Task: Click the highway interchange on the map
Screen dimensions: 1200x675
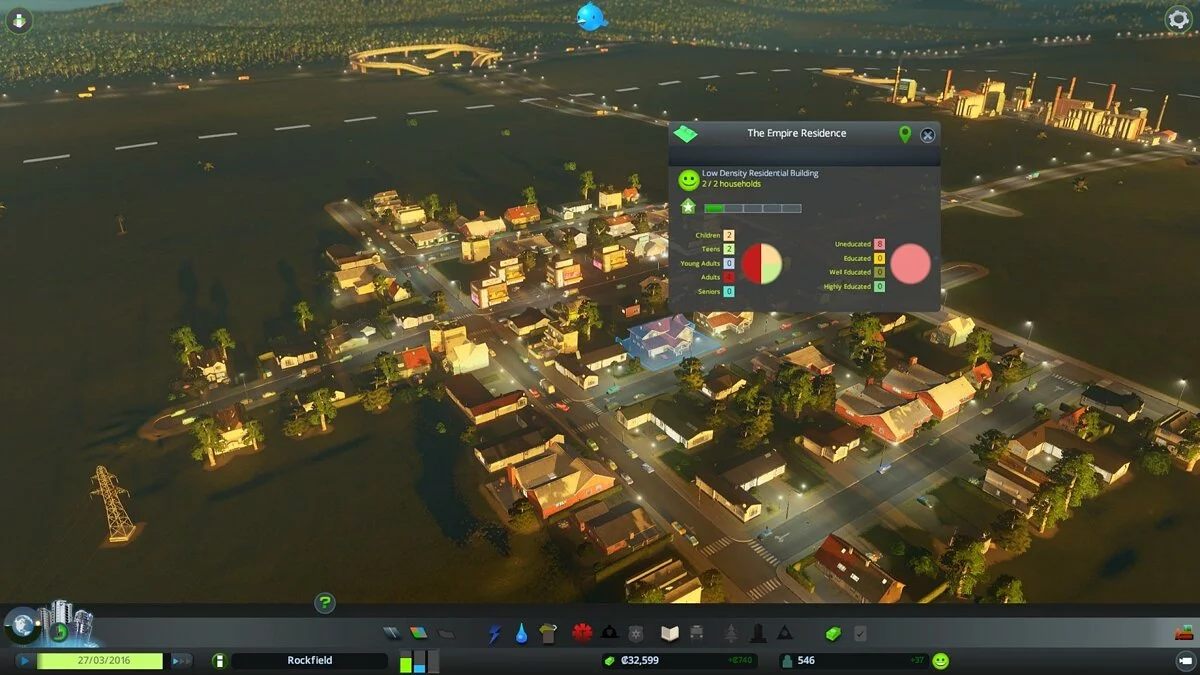Action: coord(424,57)
